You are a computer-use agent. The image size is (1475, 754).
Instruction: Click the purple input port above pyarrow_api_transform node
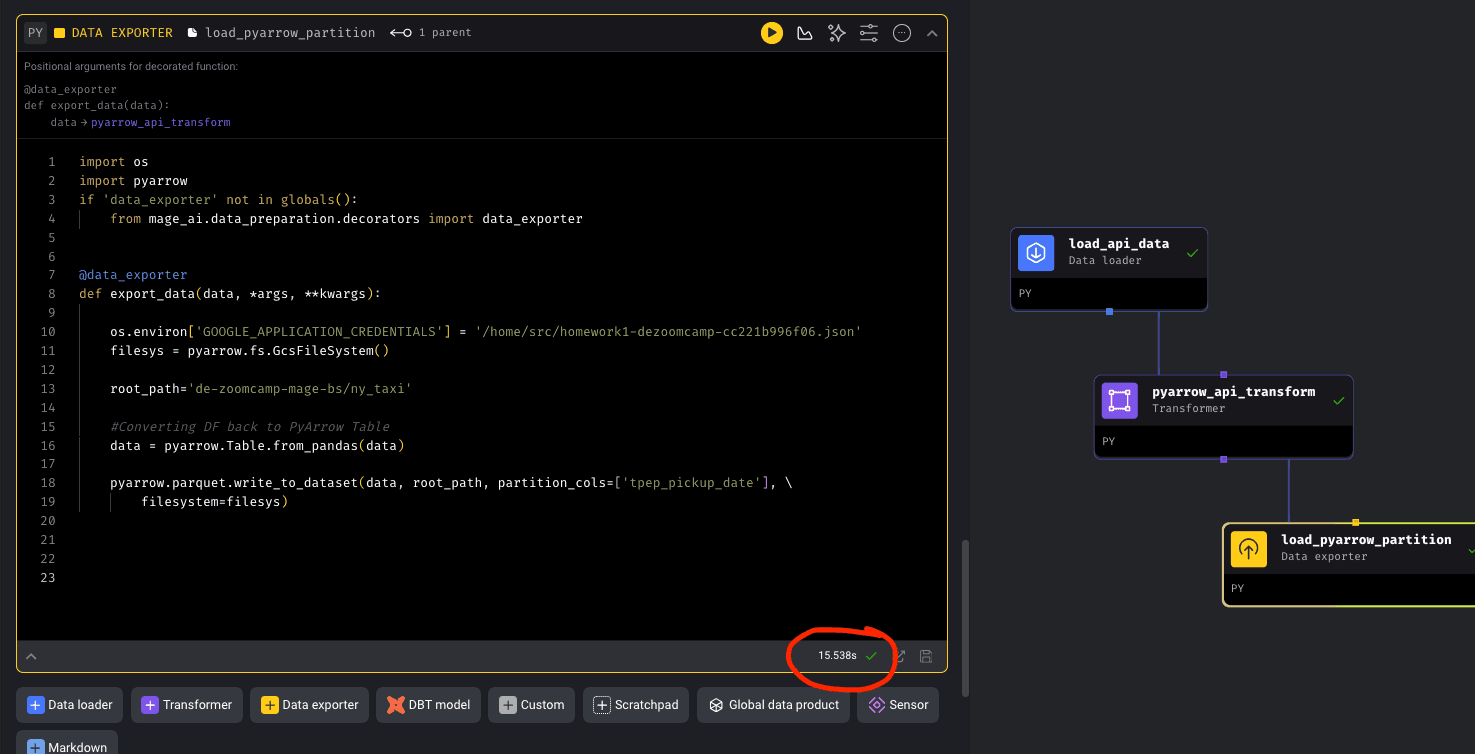1223,375
